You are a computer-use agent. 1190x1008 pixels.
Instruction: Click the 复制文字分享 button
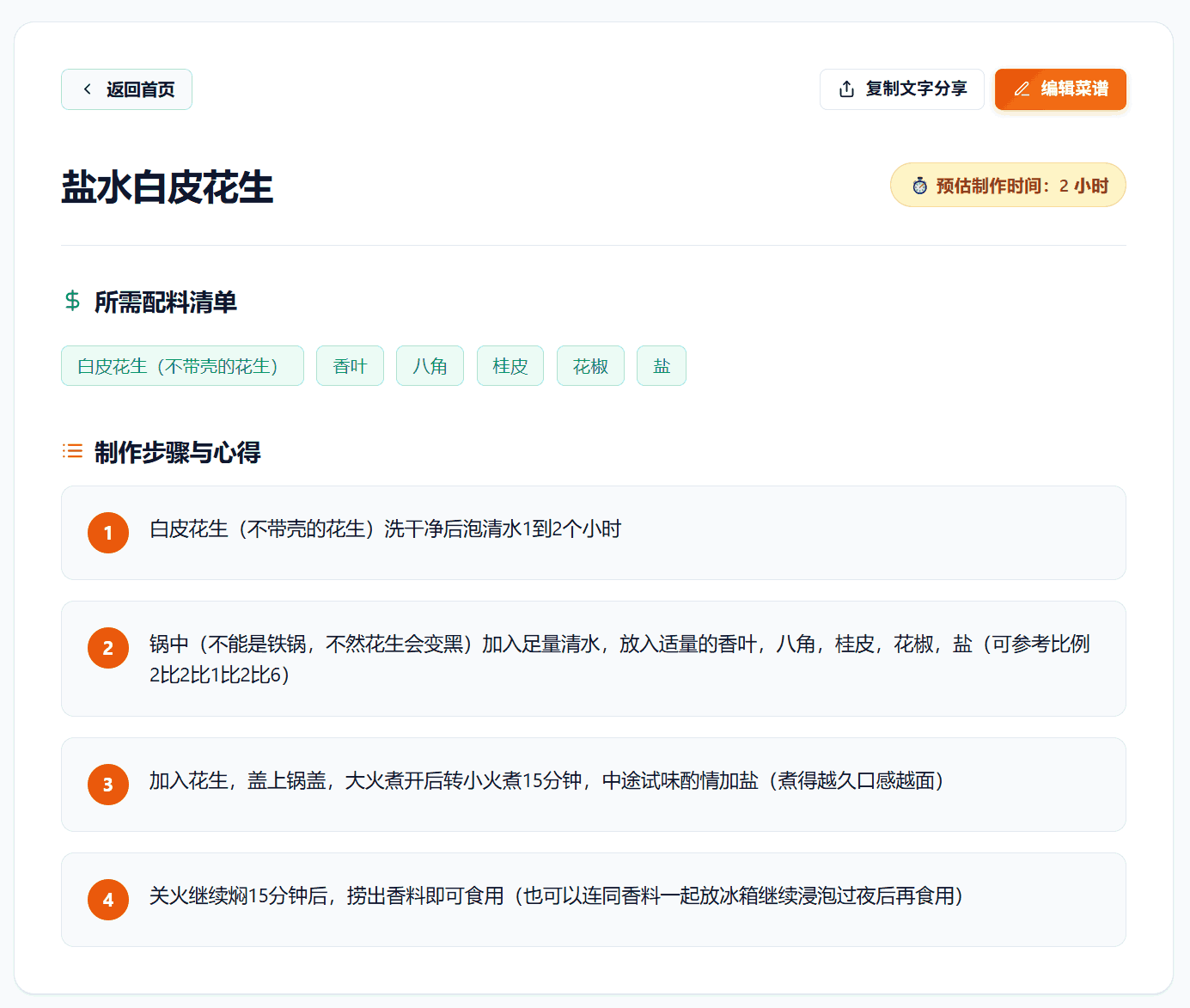tap(901, 89)
